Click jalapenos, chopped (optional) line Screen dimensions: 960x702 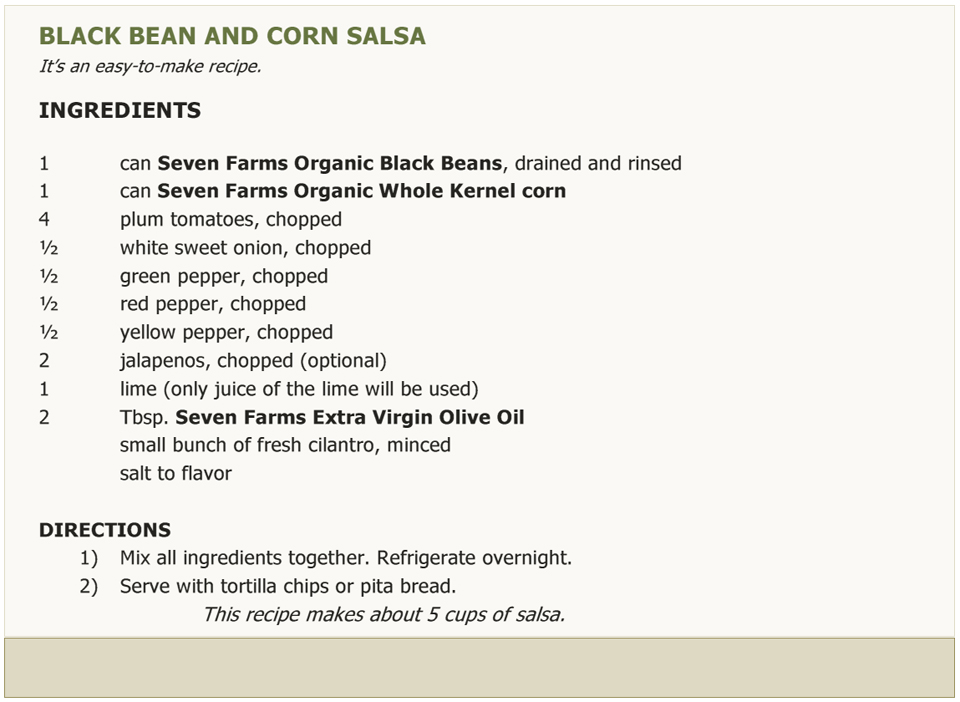[x=253, y=361]
